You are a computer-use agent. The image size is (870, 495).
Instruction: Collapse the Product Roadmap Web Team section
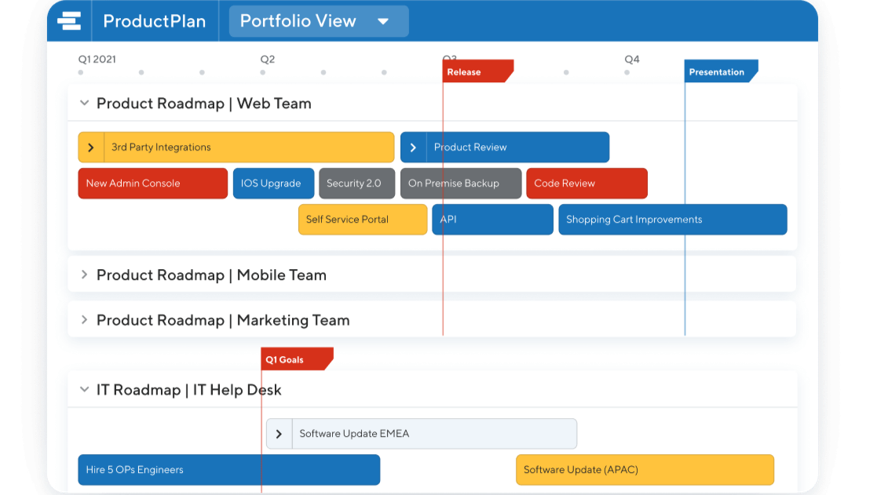click(x=85, y=103)
